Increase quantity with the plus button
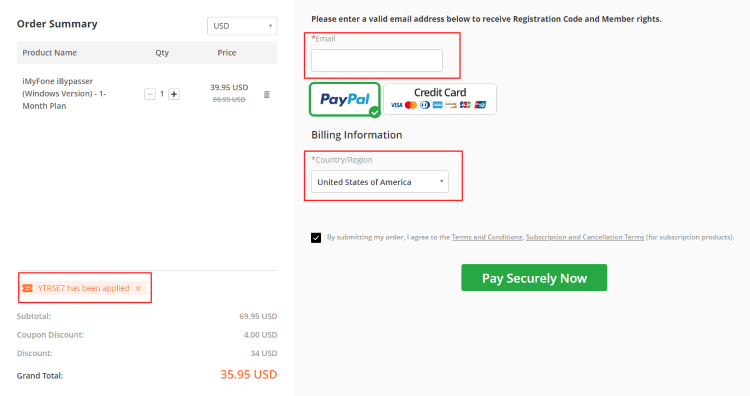Viewport: 750px width, 396px height. [x=174, y=94]
